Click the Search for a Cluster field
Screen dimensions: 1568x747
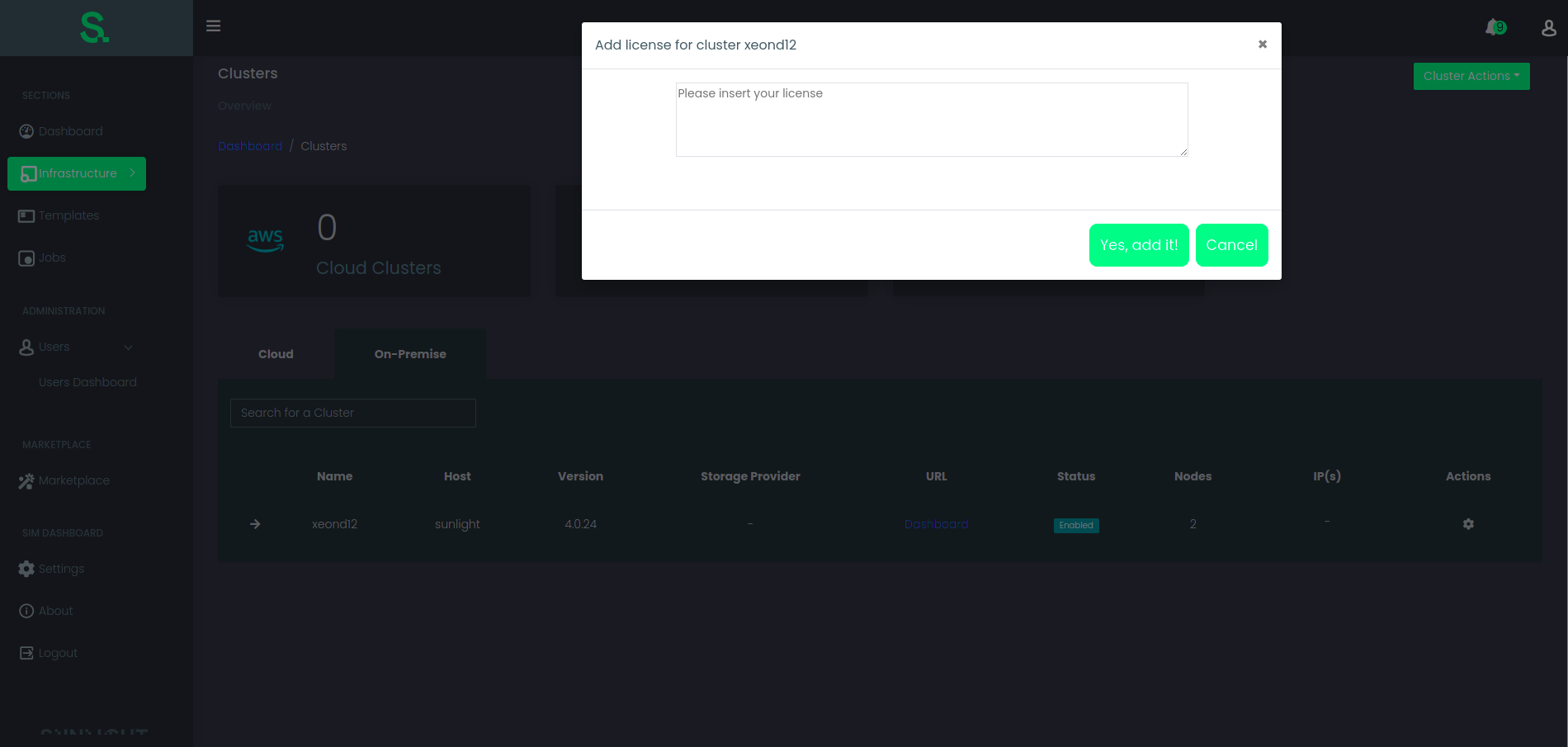(353, 413)
